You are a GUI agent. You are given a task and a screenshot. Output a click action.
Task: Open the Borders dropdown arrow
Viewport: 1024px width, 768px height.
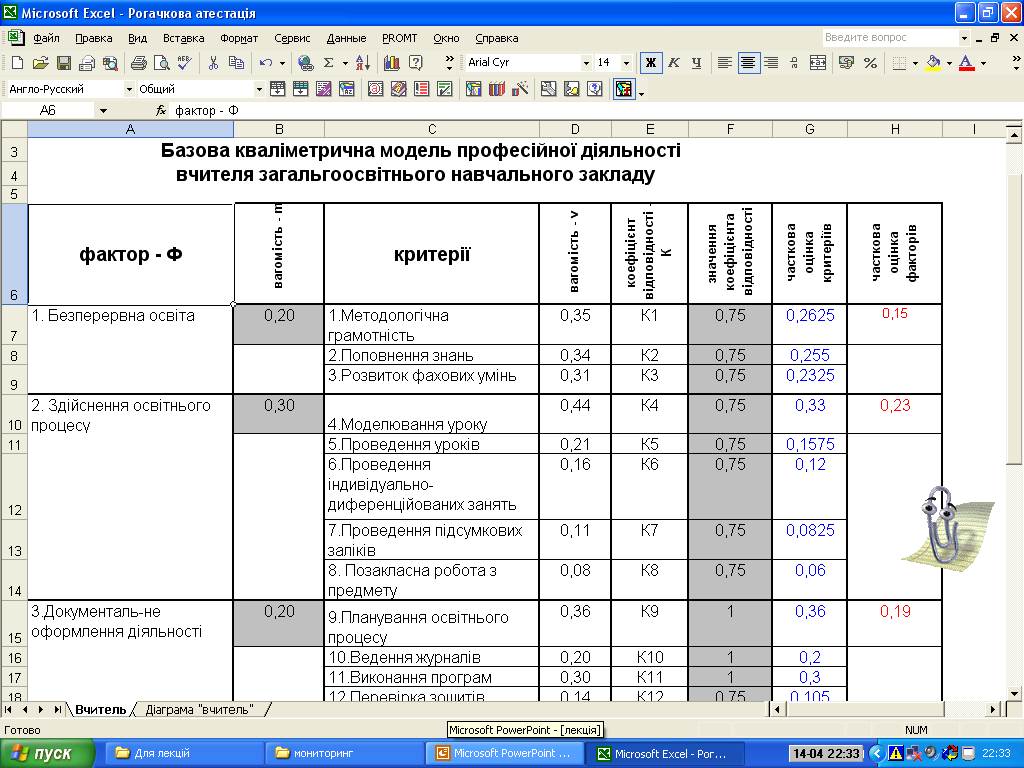coord(916,63)
